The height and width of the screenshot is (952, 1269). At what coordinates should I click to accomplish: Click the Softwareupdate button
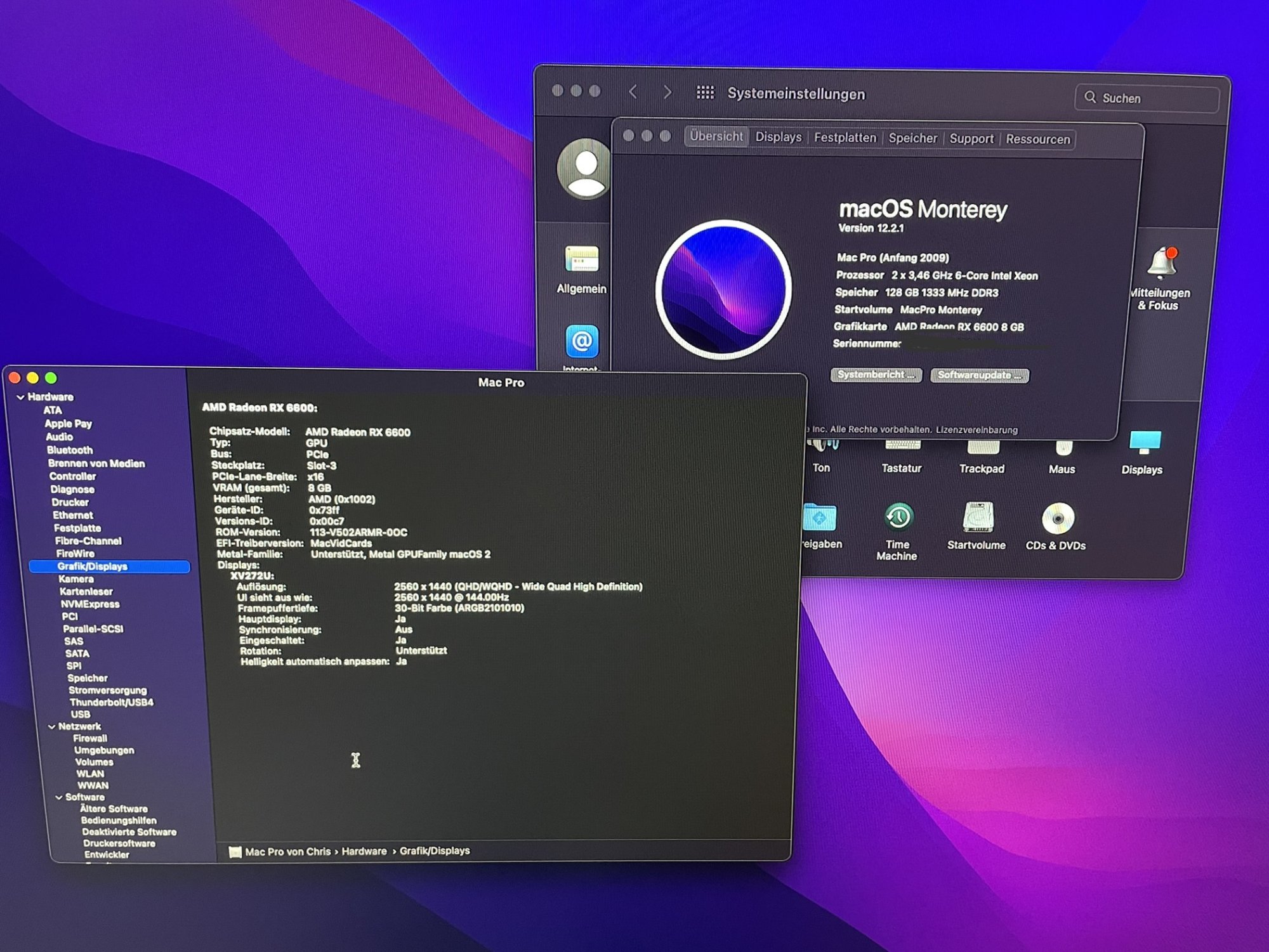click(979, 375)
